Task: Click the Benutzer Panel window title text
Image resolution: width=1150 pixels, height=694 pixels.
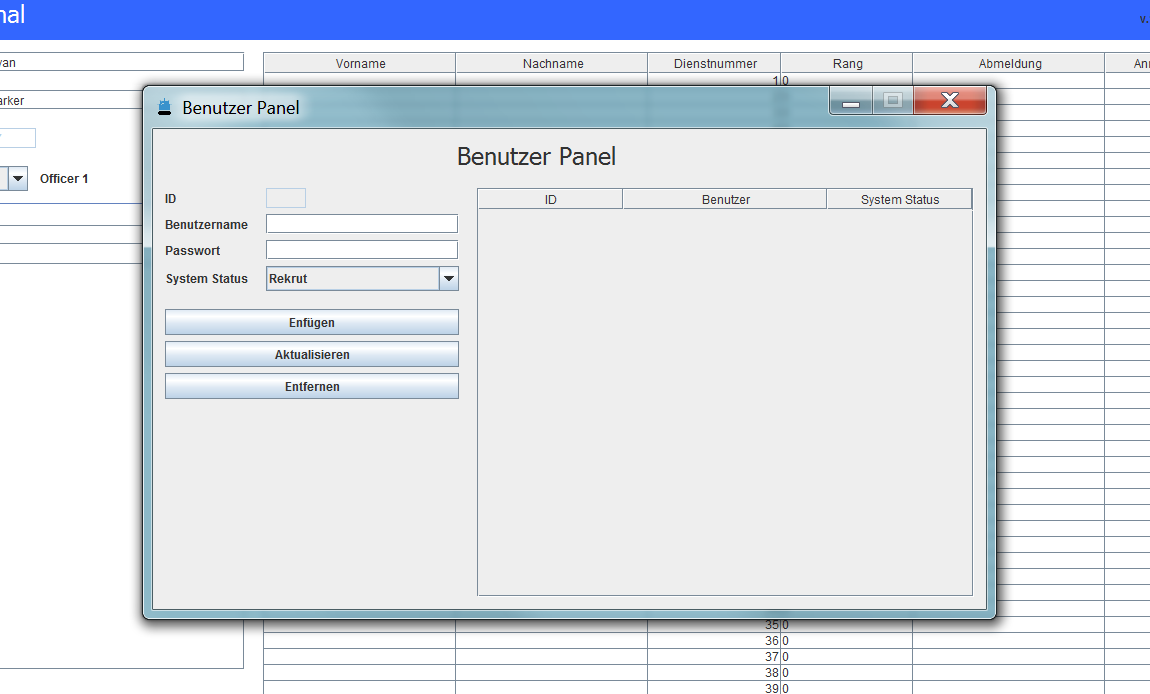Action: click(x=241, y=108)
